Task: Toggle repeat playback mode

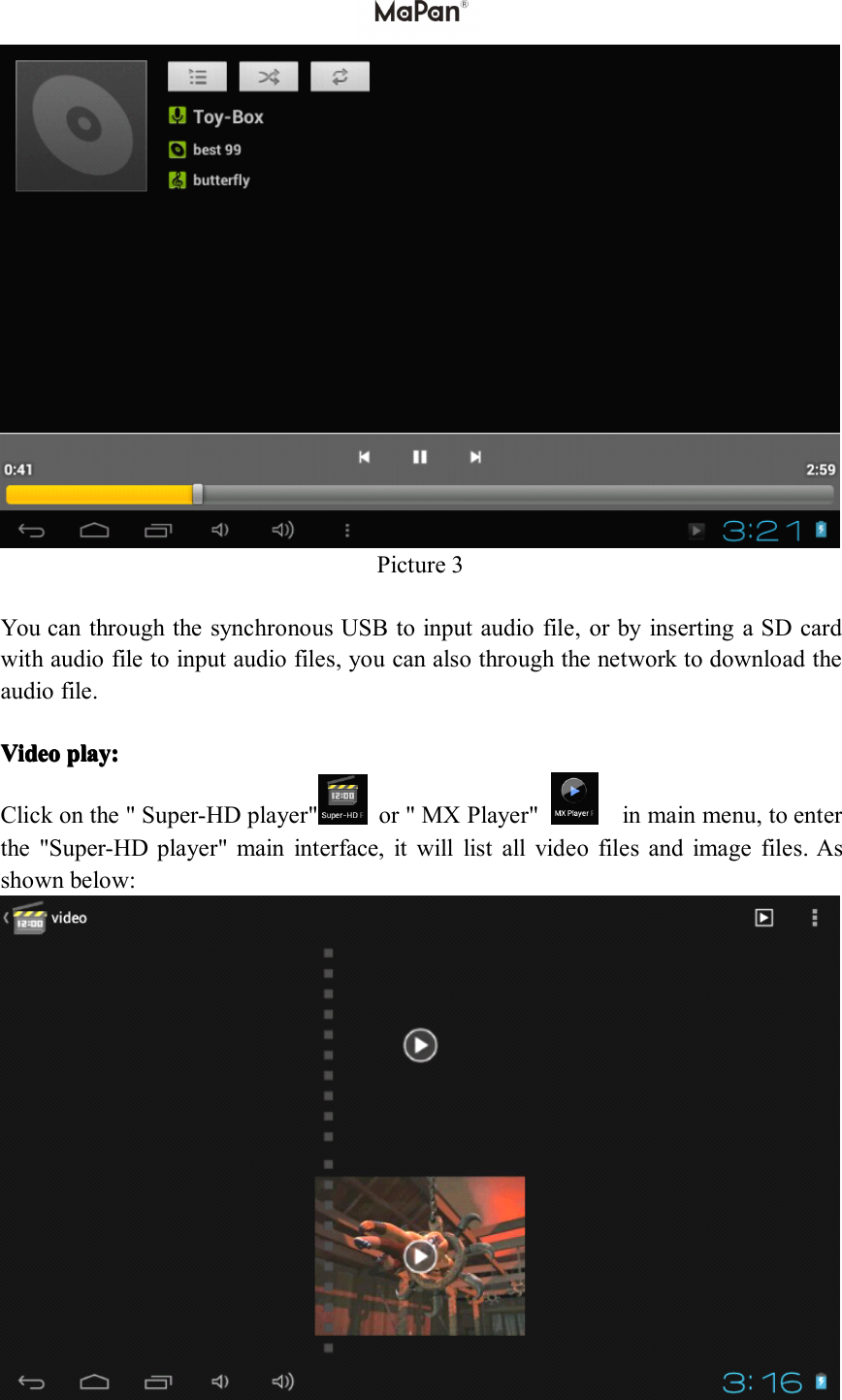Action: [340, 76]
